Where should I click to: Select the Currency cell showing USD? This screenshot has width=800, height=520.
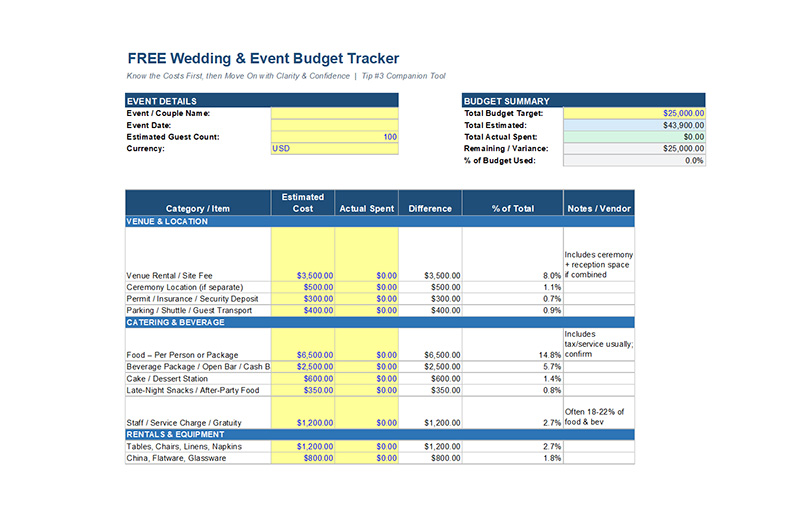click(x=335, y=148)
